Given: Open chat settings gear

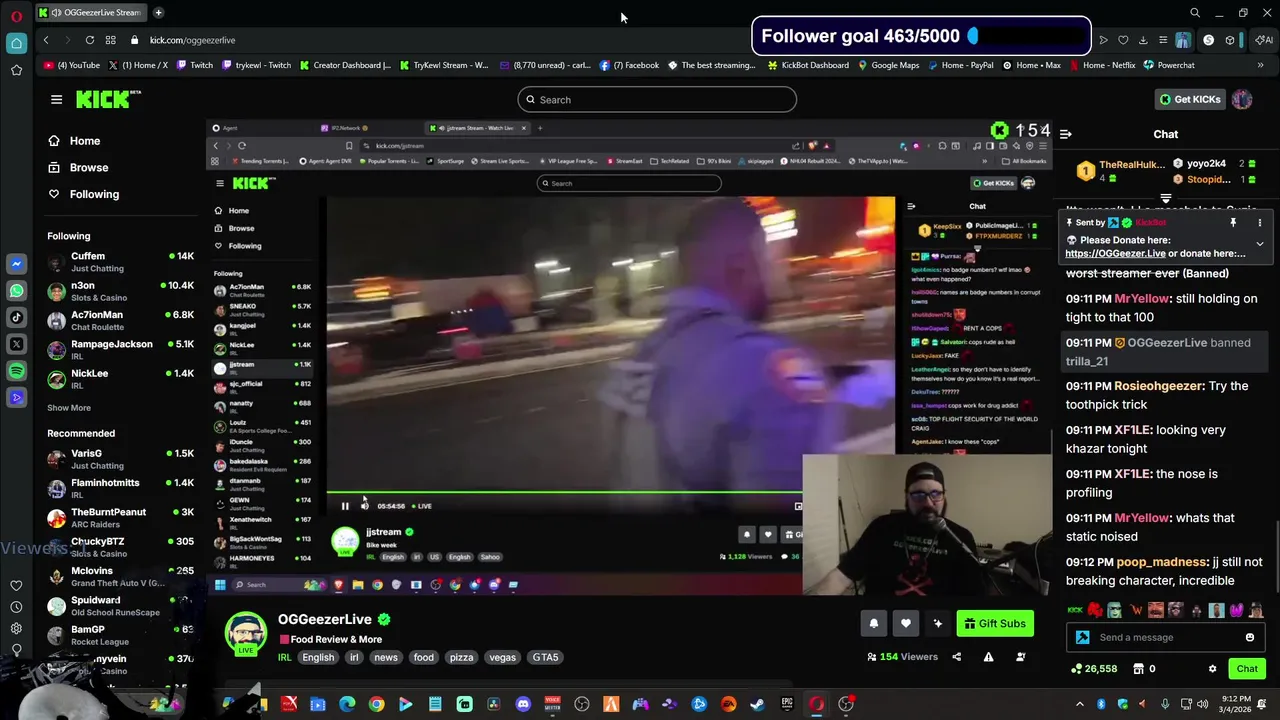Looking at the screenshot, I should coord(1212,669).
